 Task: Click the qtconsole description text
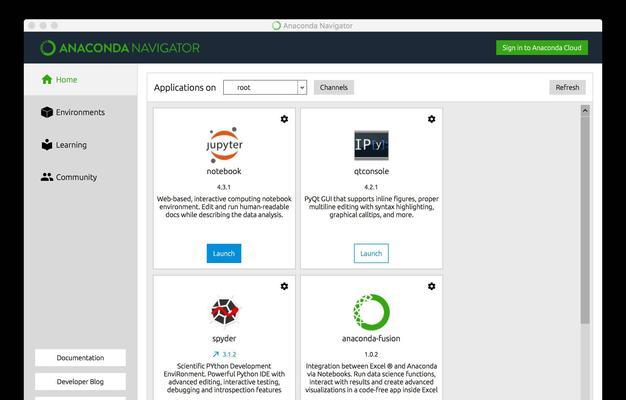(371, 207)
